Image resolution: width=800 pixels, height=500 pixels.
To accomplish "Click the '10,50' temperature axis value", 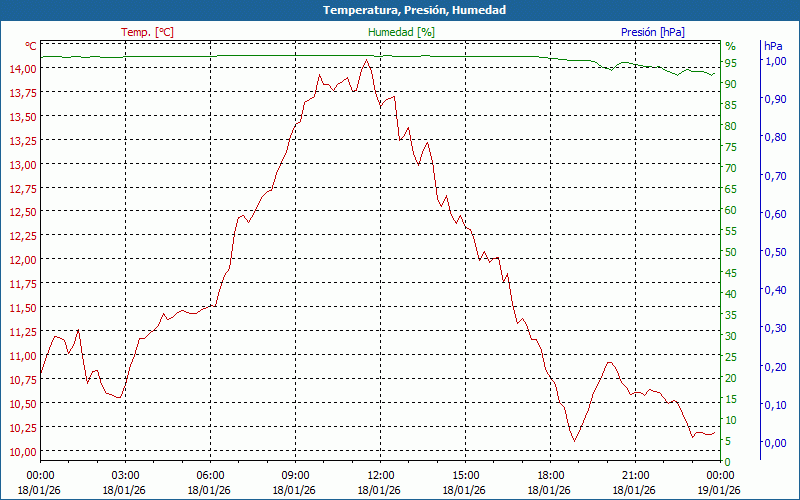I will pos(23,404).
